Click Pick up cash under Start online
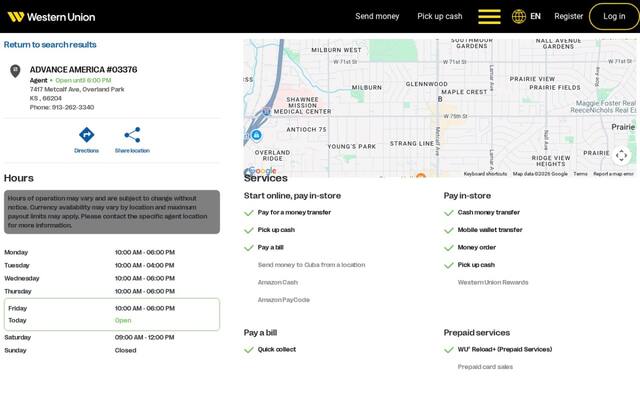This screenshot has width=640, height=400. coord(276,230)
